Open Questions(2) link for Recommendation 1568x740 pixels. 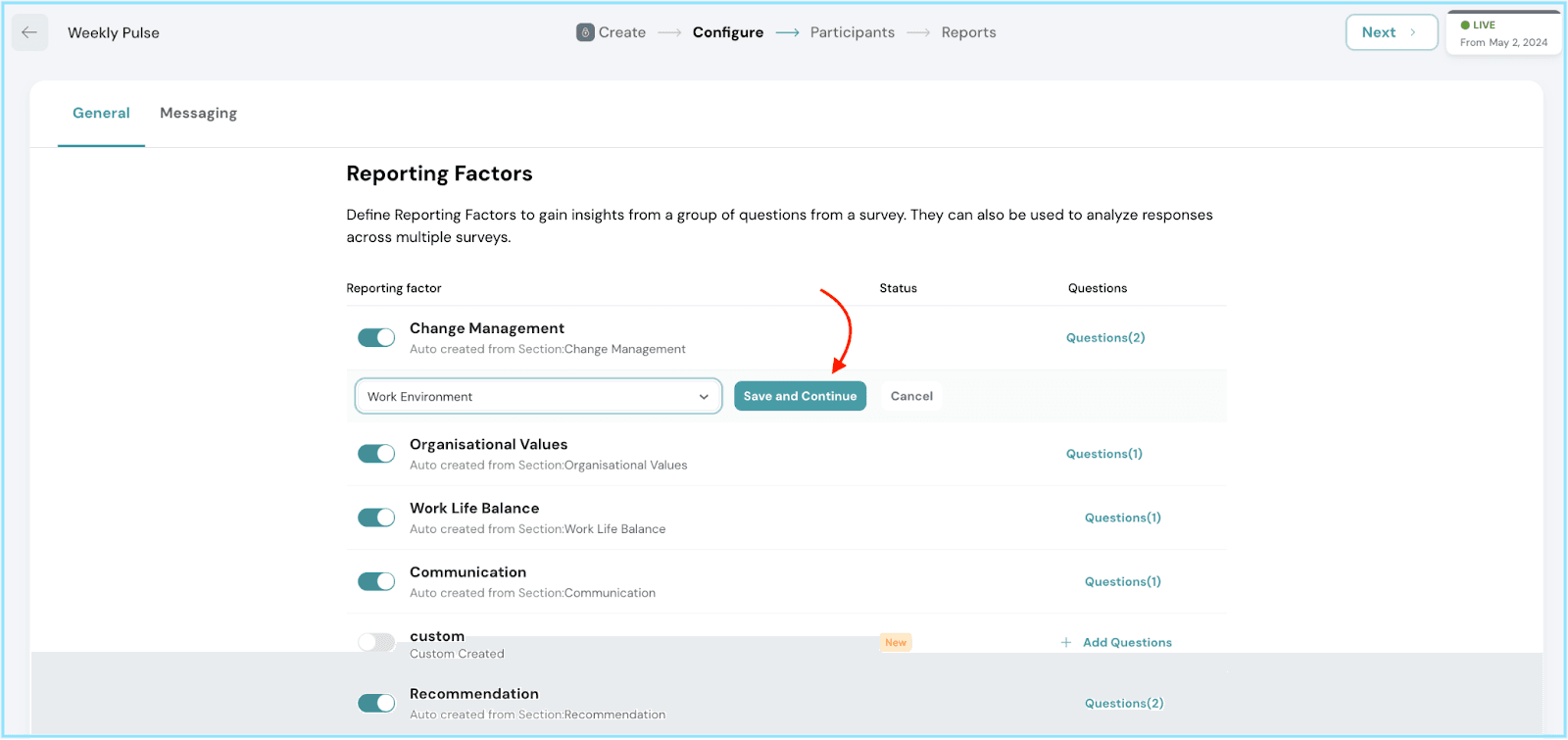coord(1124,704)
